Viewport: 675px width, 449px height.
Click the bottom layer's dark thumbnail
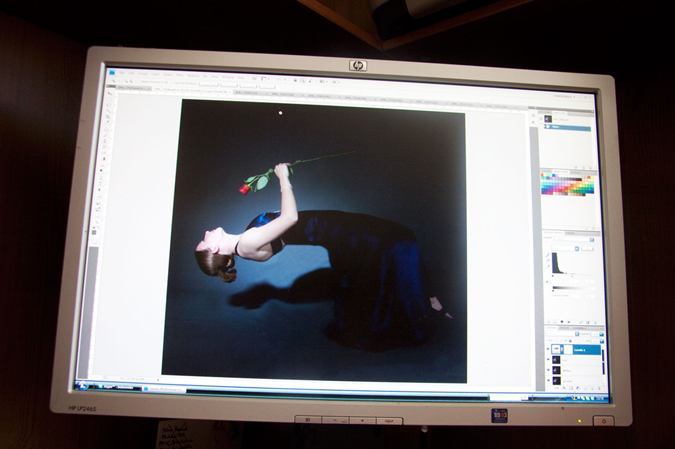pyautogui.click(x=557, y=381)
